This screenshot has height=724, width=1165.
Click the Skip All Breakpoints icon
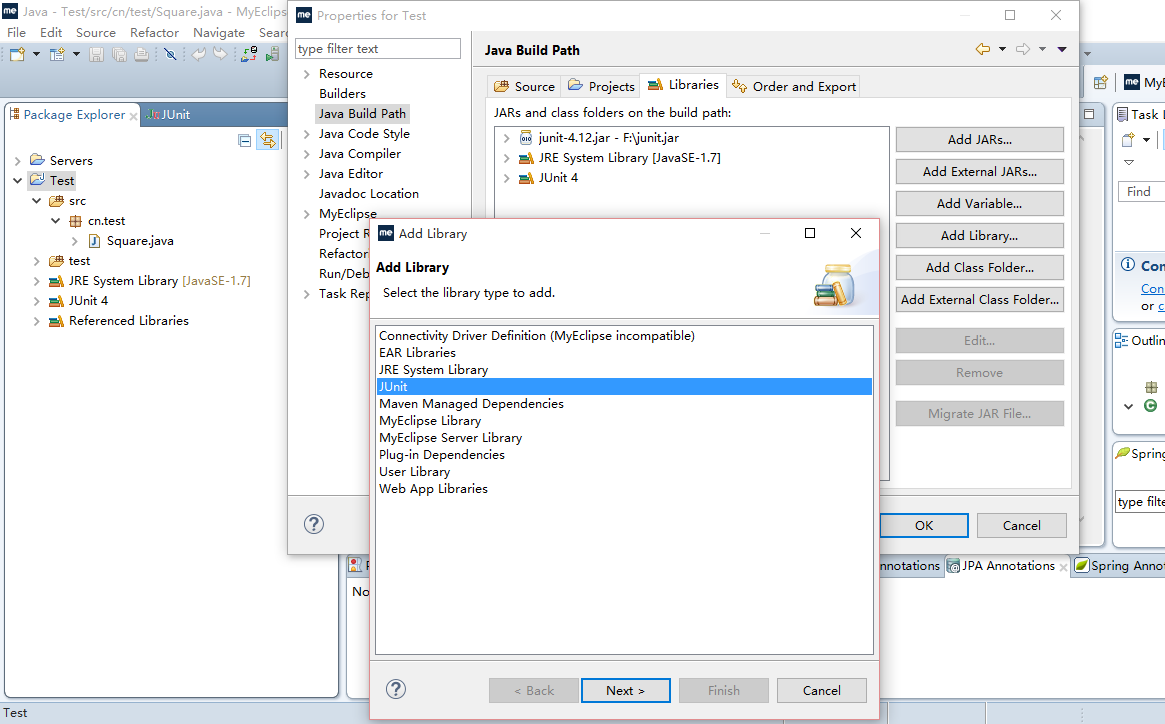[170, 54]
